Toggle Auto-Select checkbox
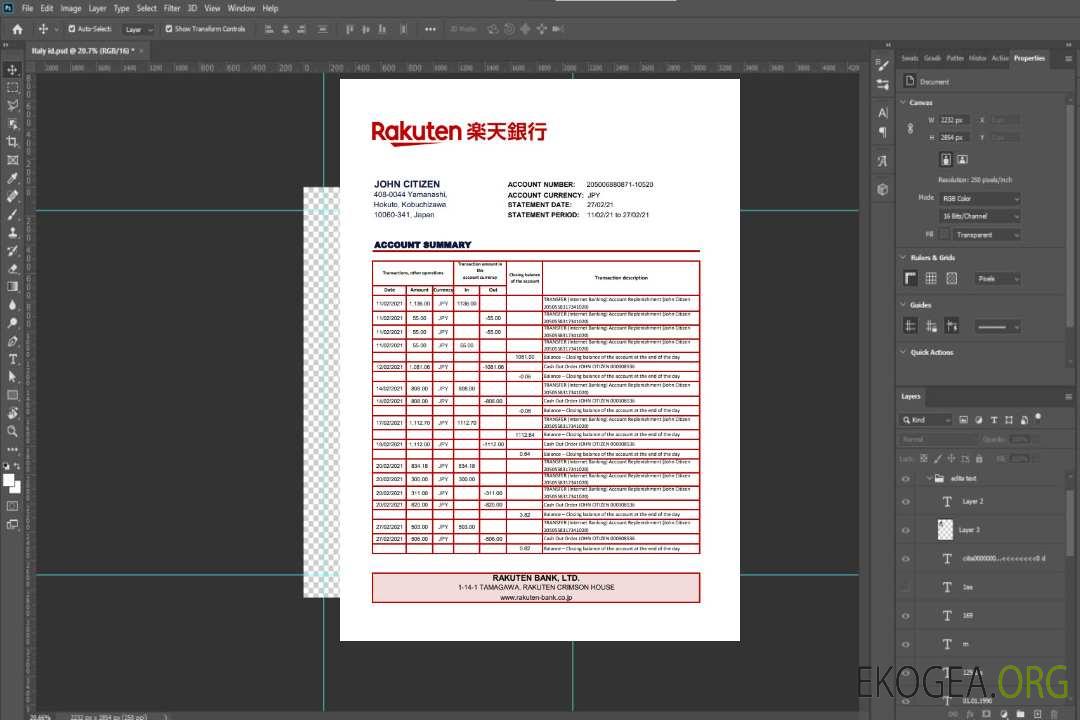Viewport: 1080px width, 720px height. pos(72,29)
